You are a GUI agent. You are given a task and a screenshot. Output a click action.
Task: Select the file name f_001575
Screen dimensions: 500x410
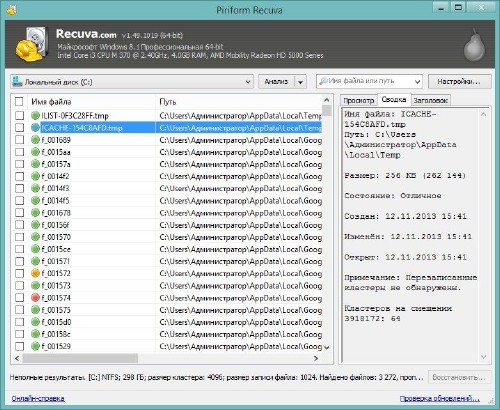coord(56,310)
